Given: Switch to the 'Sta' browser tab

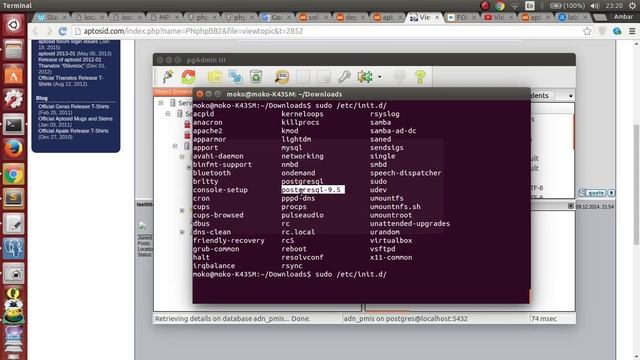Looking at the screenshot, I should click(x=52, y=18).
